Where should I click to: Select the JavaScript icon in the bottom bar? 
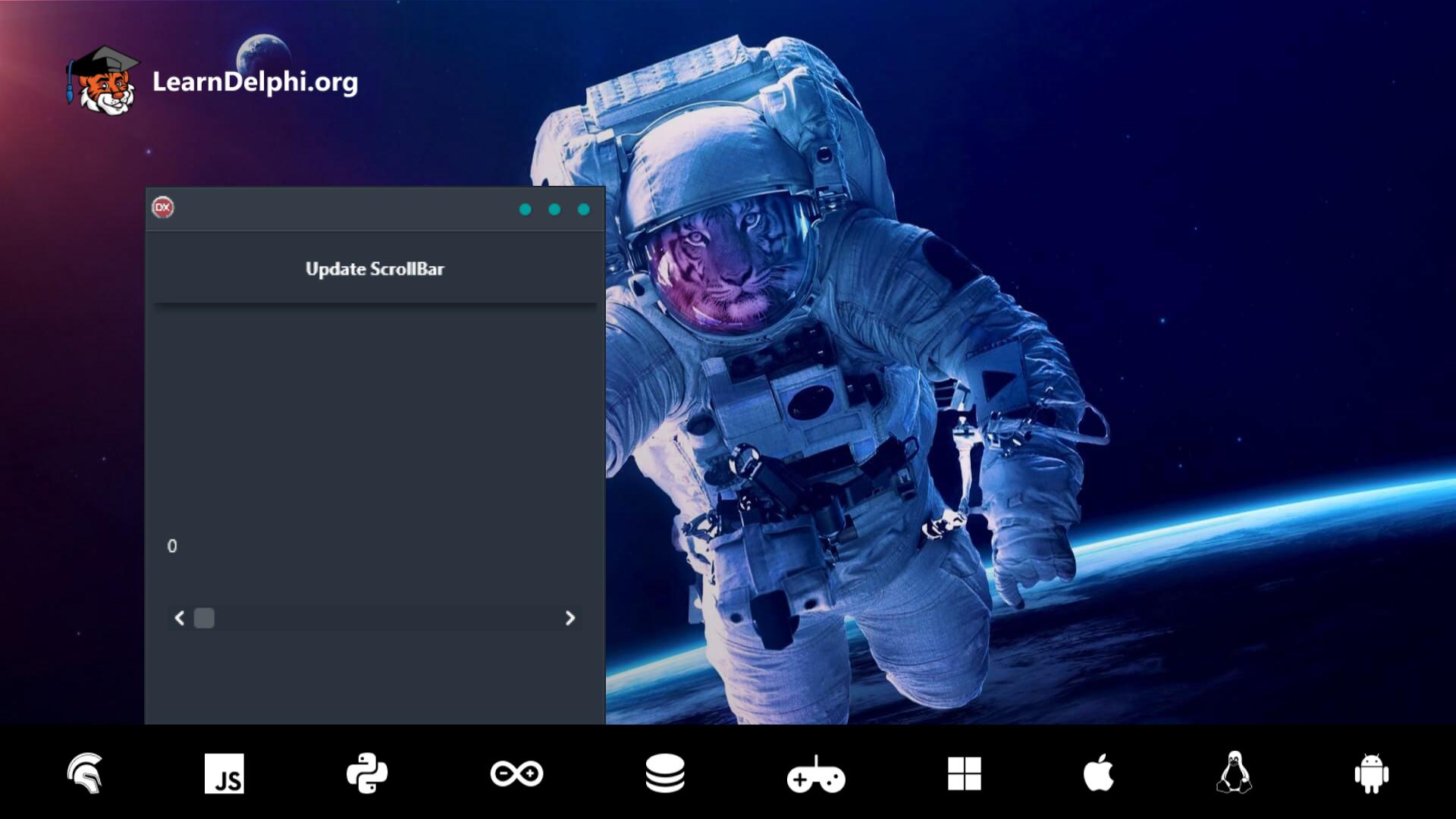[225, 773]
